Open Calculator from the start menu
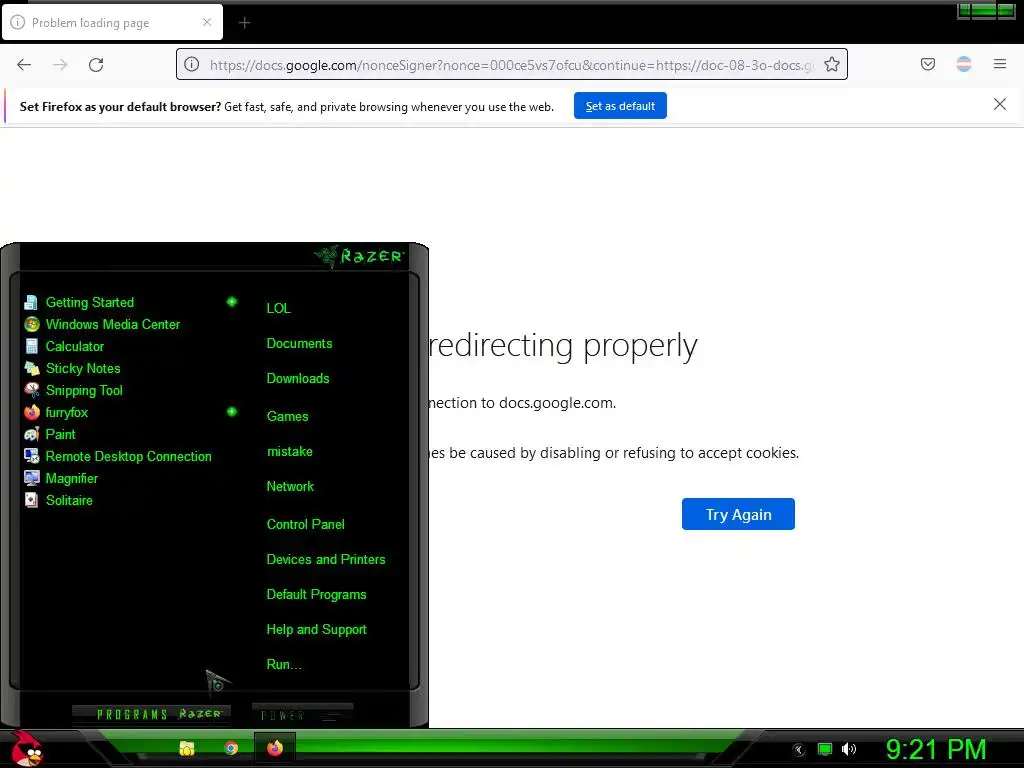The width and height of the screenshot is (1024, 768). 74,347
